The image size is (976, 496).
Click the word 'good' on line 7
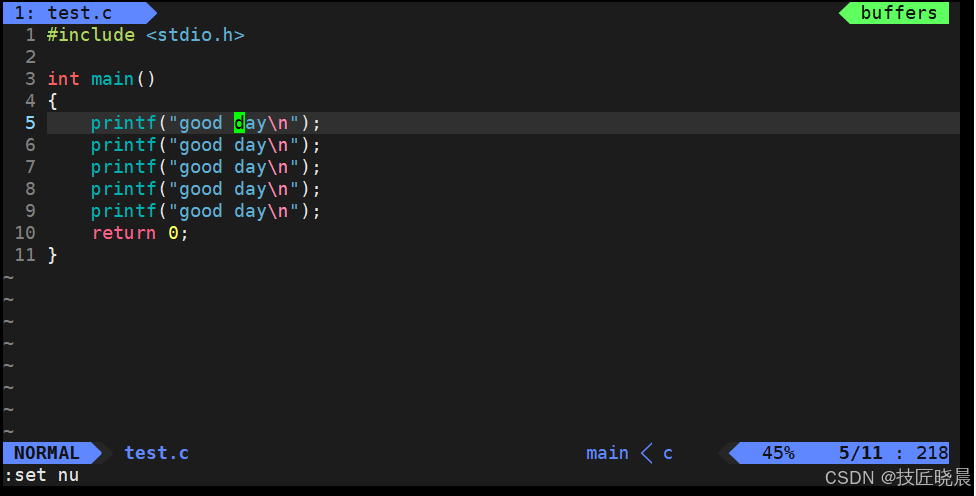tap(200, 167)
